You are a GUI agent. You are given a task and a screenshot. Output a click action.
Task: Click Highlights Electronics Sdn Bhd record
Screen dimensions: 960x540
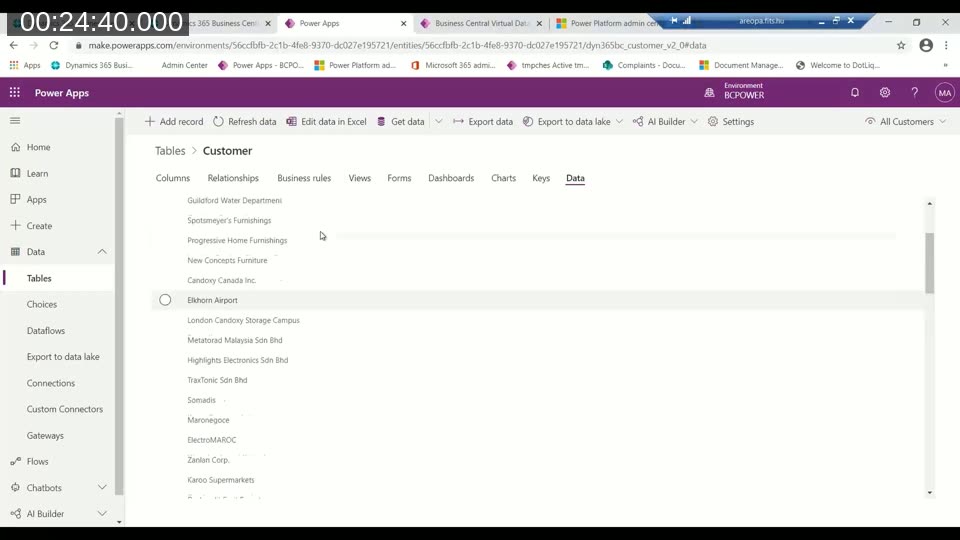pyautogui.click(x=238, y=360)
